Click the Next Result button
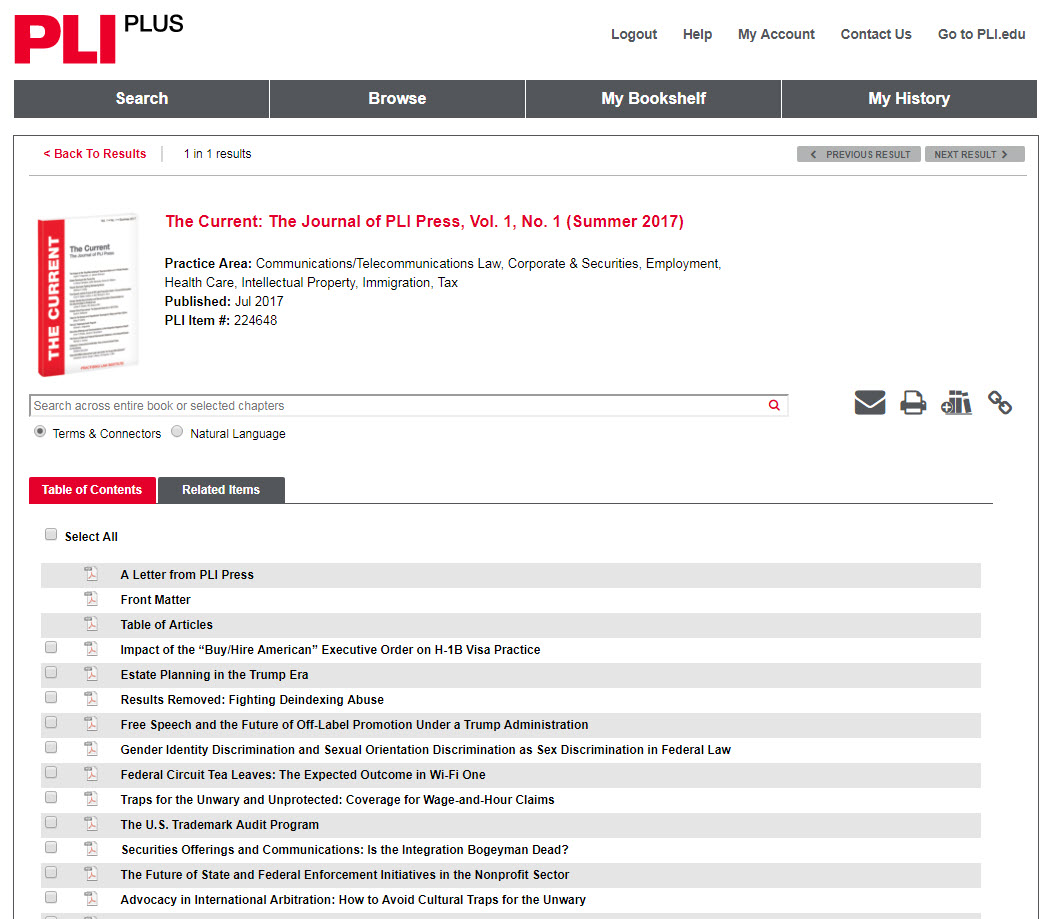Screen dimensions: 1059x919 pyautogui.click(x=975, y=155)
